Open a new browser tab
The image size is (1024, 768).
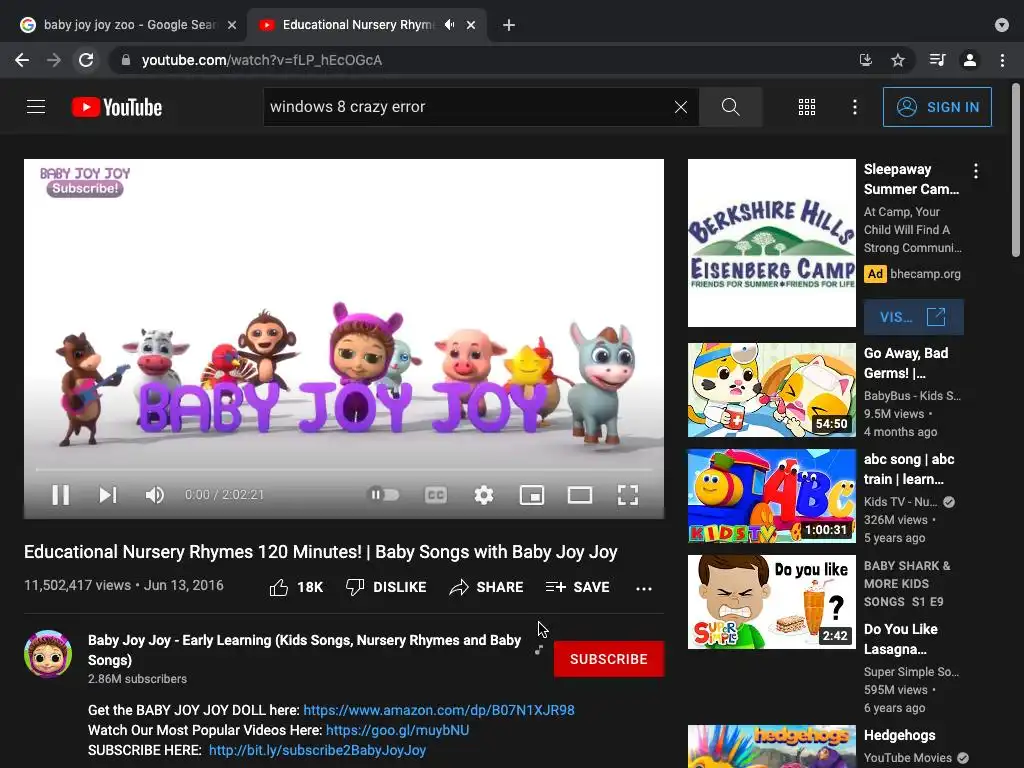pyautogui.click(x=509, y=25)
